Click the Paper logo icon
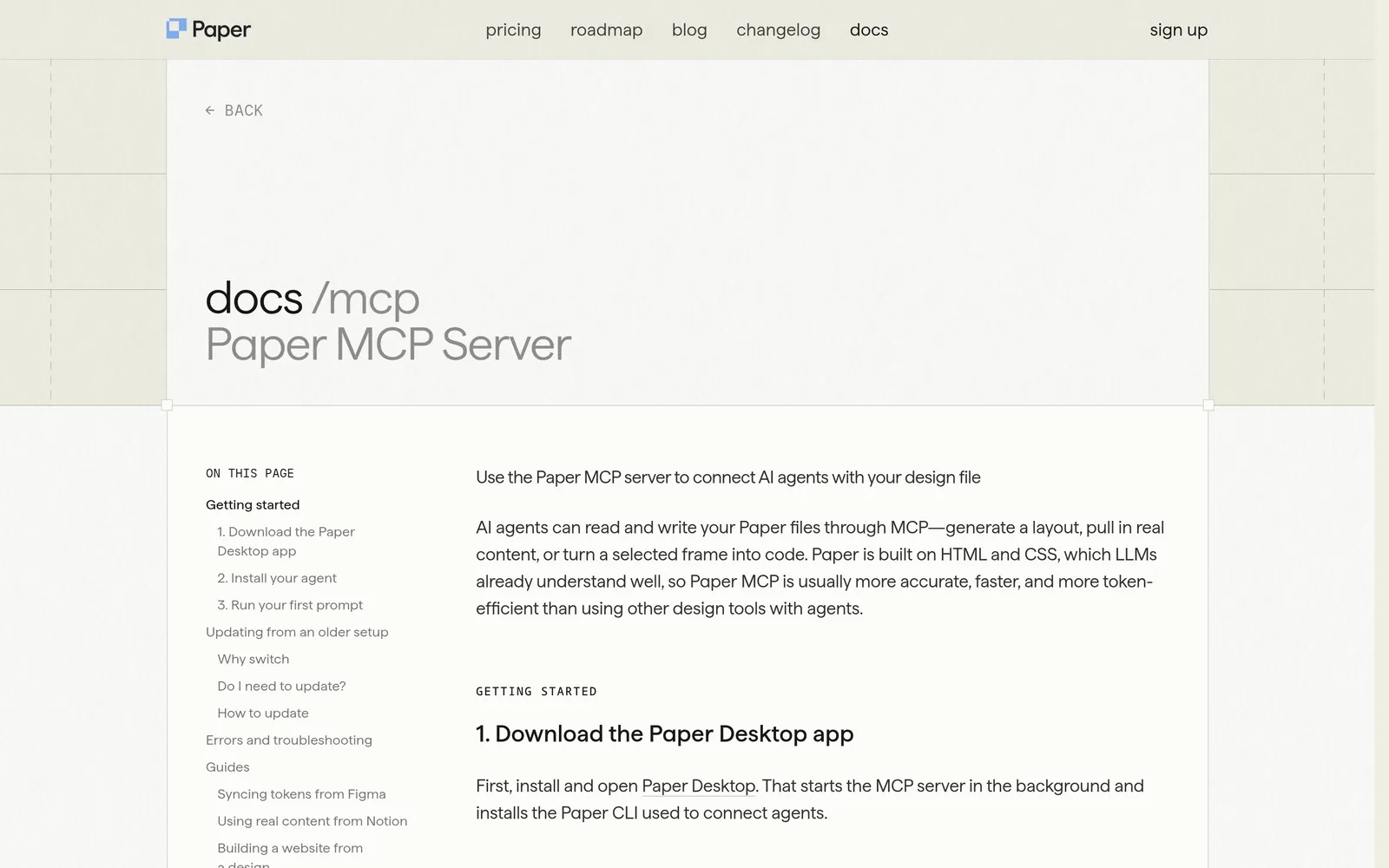 [x=176, y=29]
